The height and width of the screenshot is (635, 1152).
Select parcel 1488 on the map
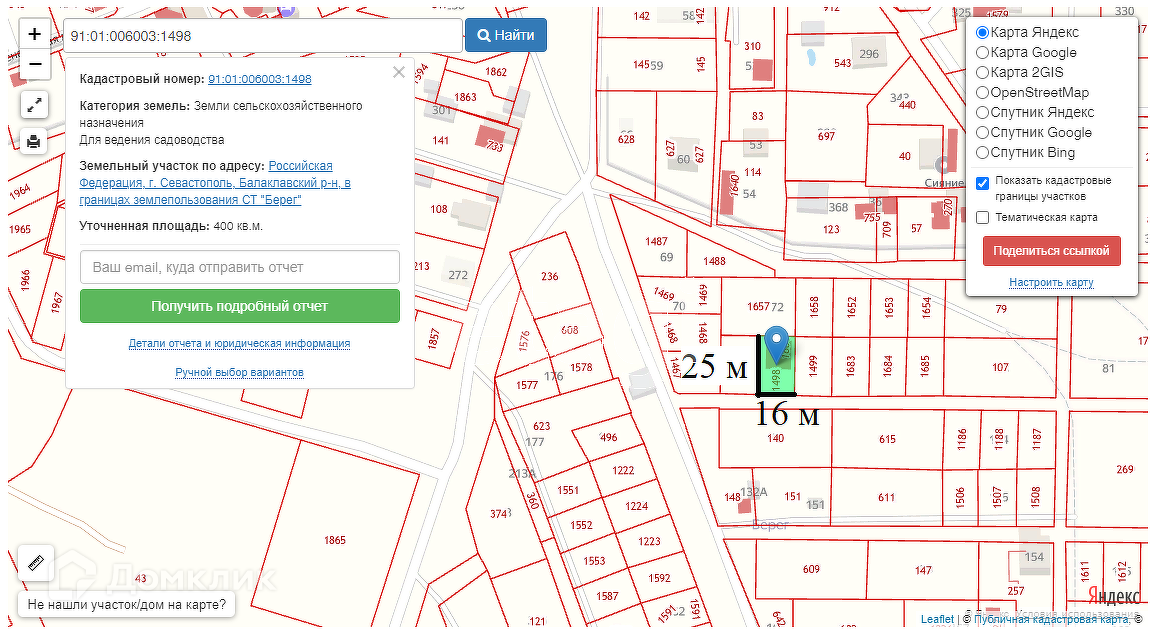pyautogui.click(x=714, y=260)
